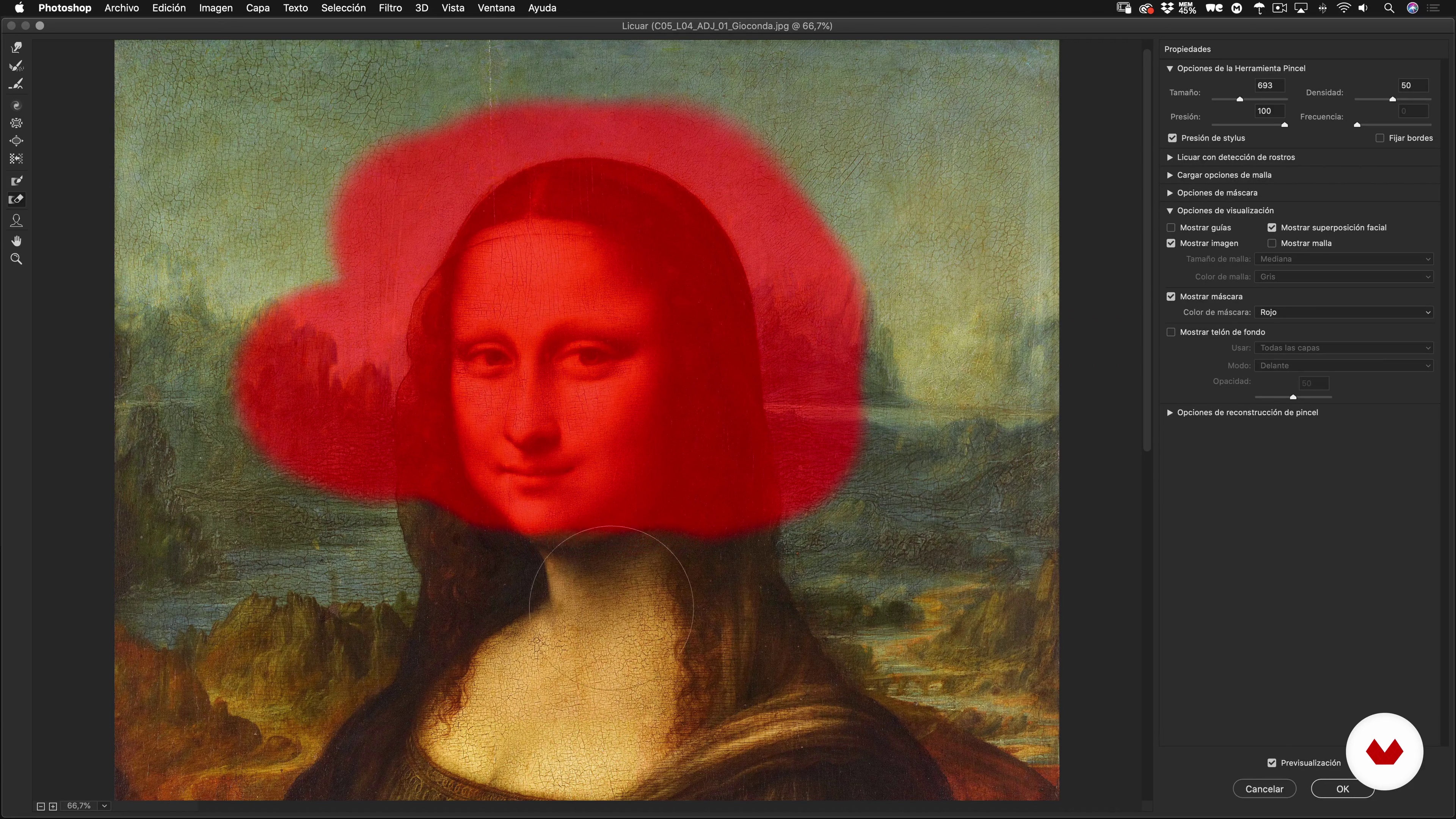1456x819 pixels.
Task: Enable the Mostrar guías checkbox
Action: click(x=1171, y=228)
